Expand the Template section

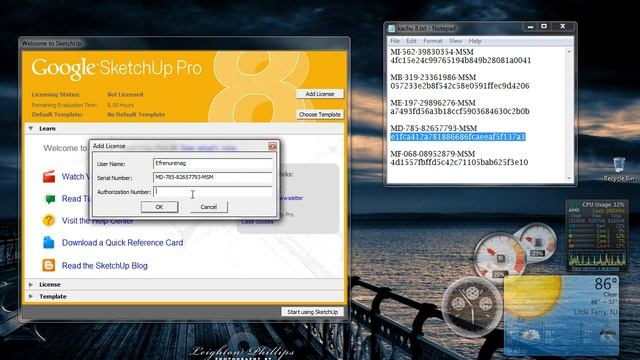click(31, 296)
